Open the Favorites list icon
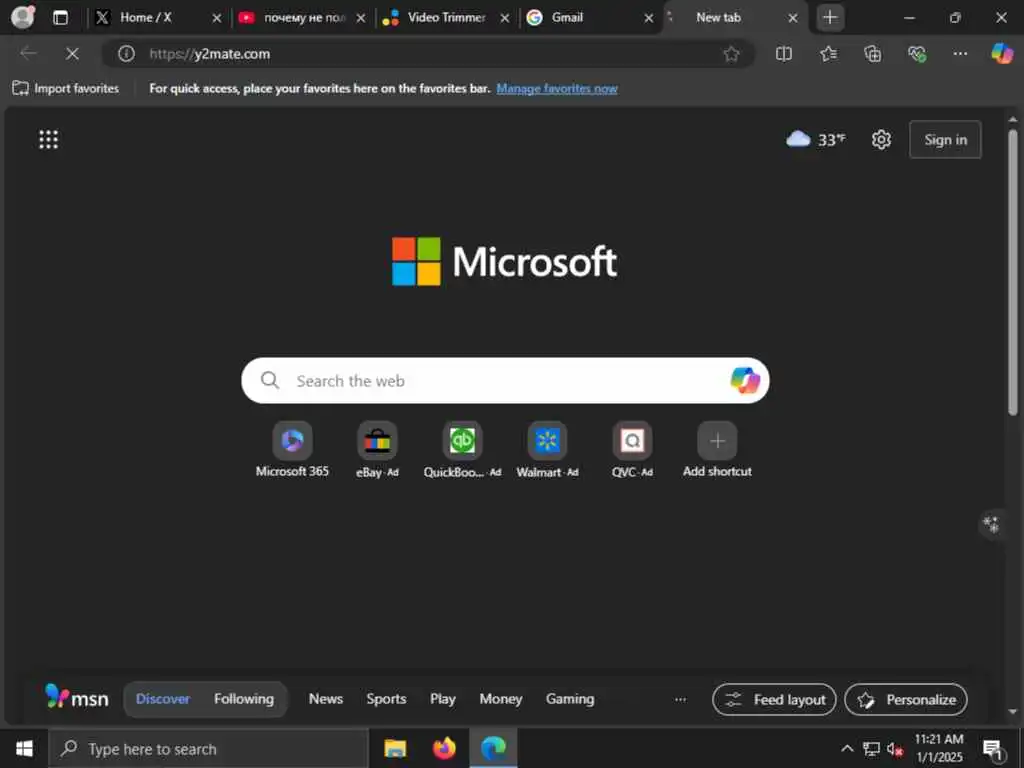Viewport: 1024px width, 768px height. tap(828, 54)
